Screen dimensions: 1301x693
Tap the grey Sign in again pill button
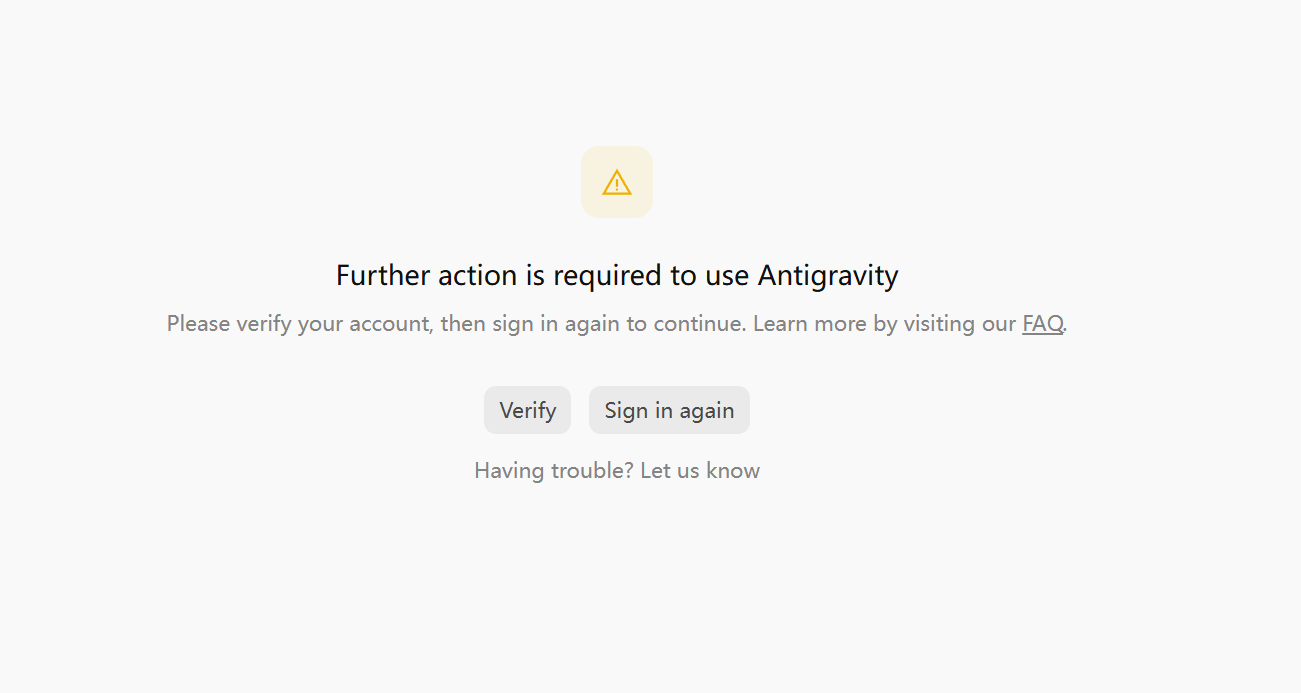669,410
